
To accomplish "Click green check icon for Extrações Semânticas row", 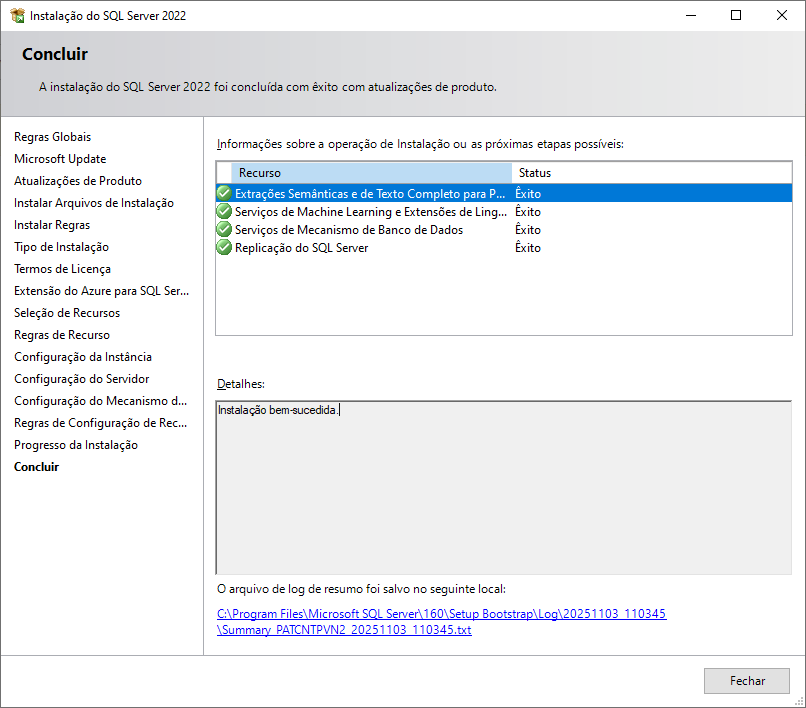I will pyautogui.click(x=224, y=193).
